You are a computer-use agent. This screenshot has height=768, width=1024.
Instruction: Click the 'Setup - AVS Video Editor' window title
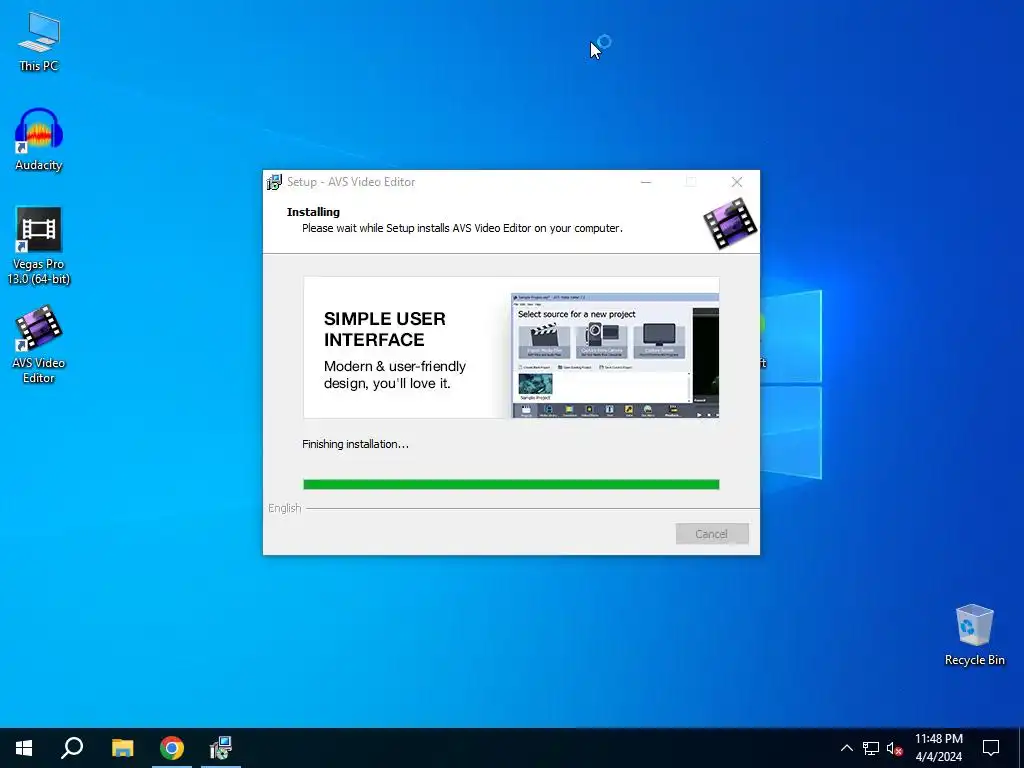pos(351,182)
